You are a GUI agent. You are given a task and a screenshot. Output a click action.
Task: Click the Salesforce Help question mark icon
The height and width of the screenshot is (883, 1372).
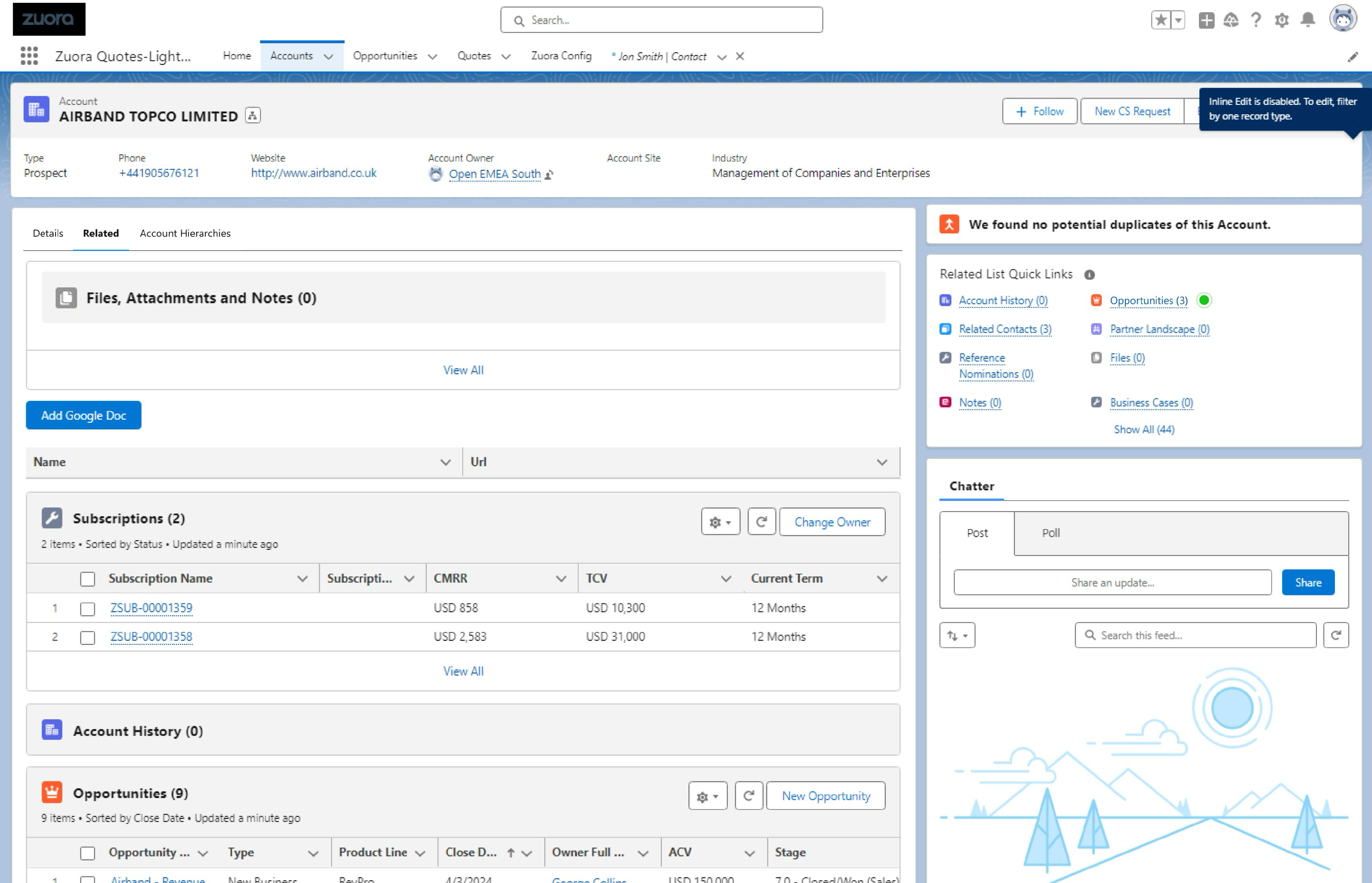(x=1255, y=20)
